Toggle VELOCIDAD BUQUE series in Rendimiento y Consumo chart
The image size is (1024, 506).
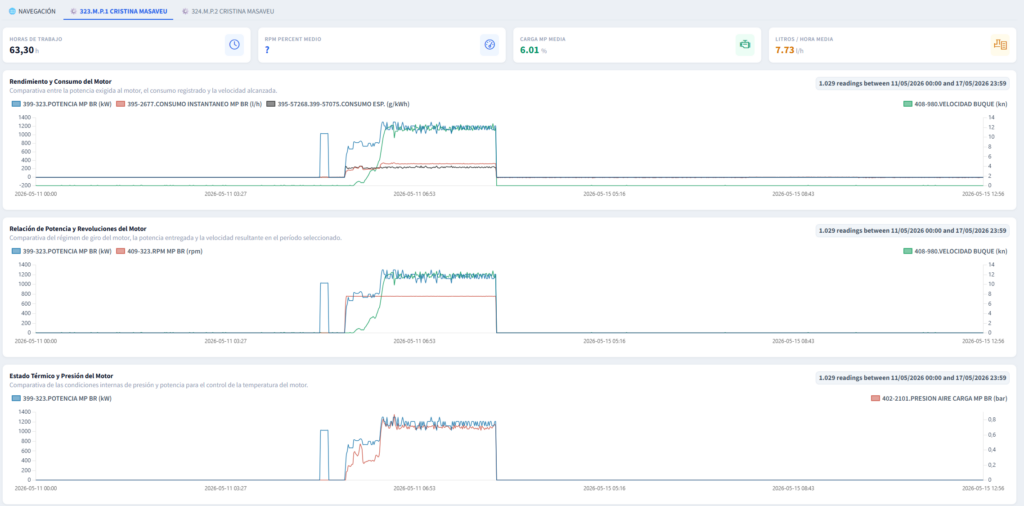pos(956,104)
